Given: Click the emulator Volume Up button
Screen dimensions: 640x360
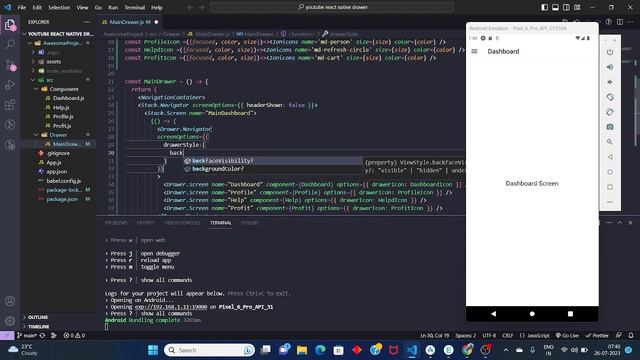Looking at the screenshot, I should point(610,67).
